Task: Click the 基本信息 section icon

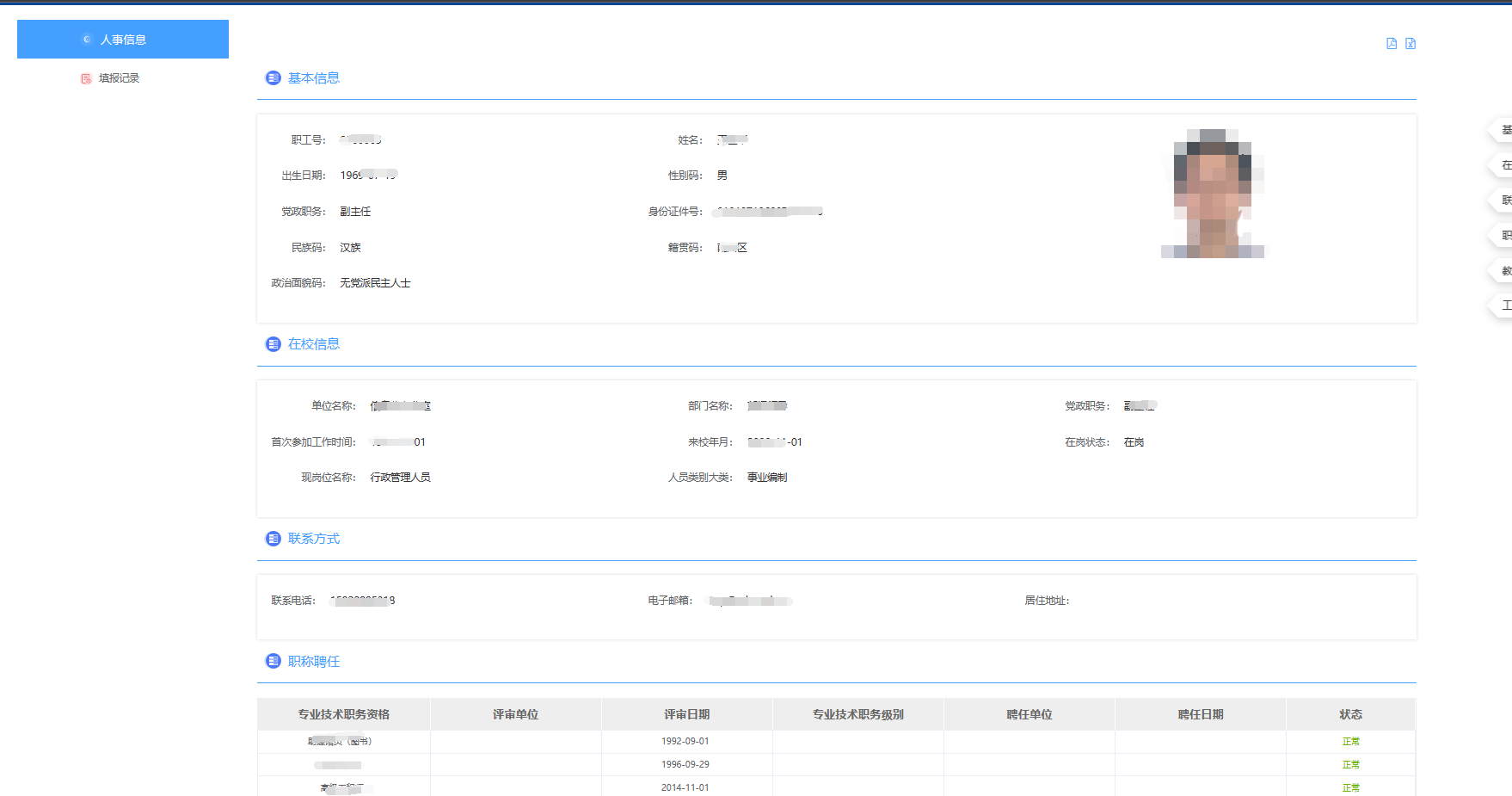Action: pos(274,78)
